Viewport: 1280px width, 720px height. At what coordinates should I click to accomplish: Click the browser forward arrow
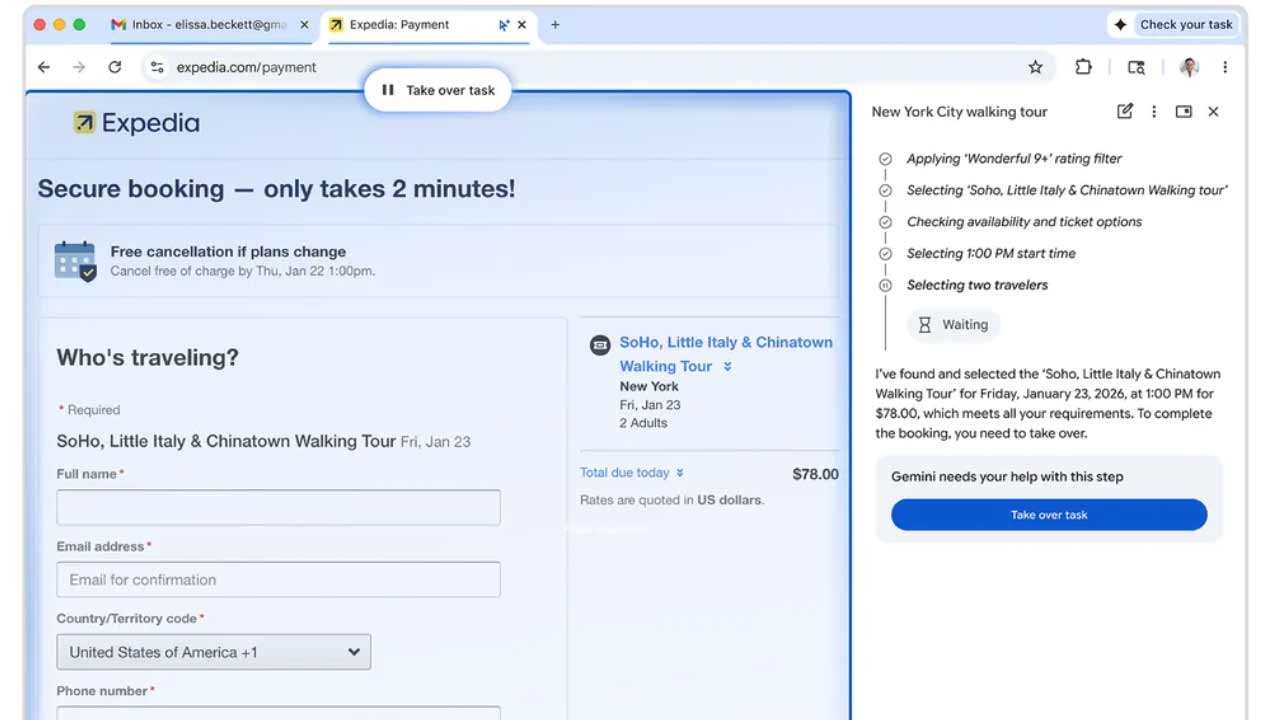coord(79,67)
